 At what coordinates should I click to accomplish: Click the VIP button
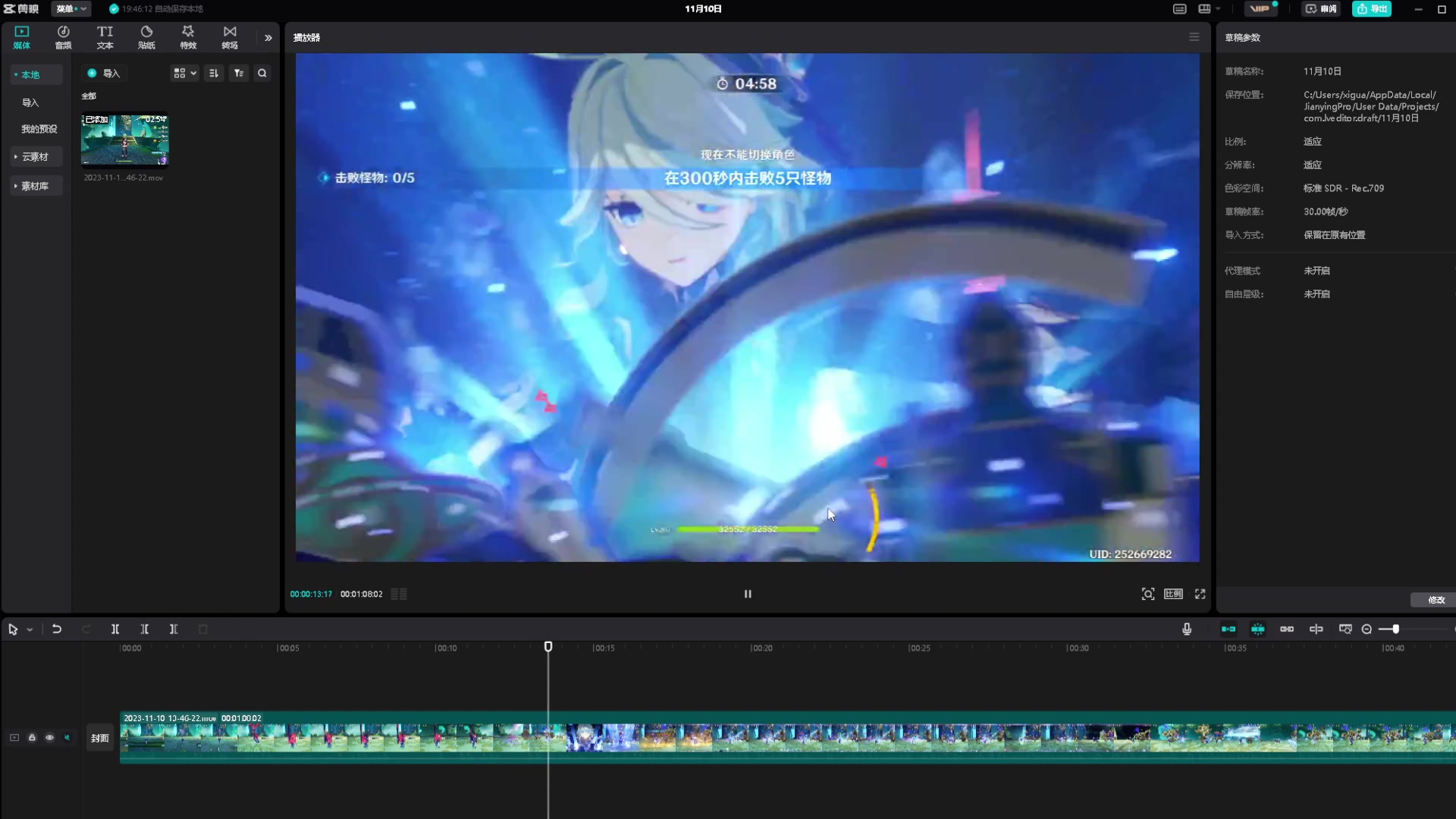pos(1260,9)
